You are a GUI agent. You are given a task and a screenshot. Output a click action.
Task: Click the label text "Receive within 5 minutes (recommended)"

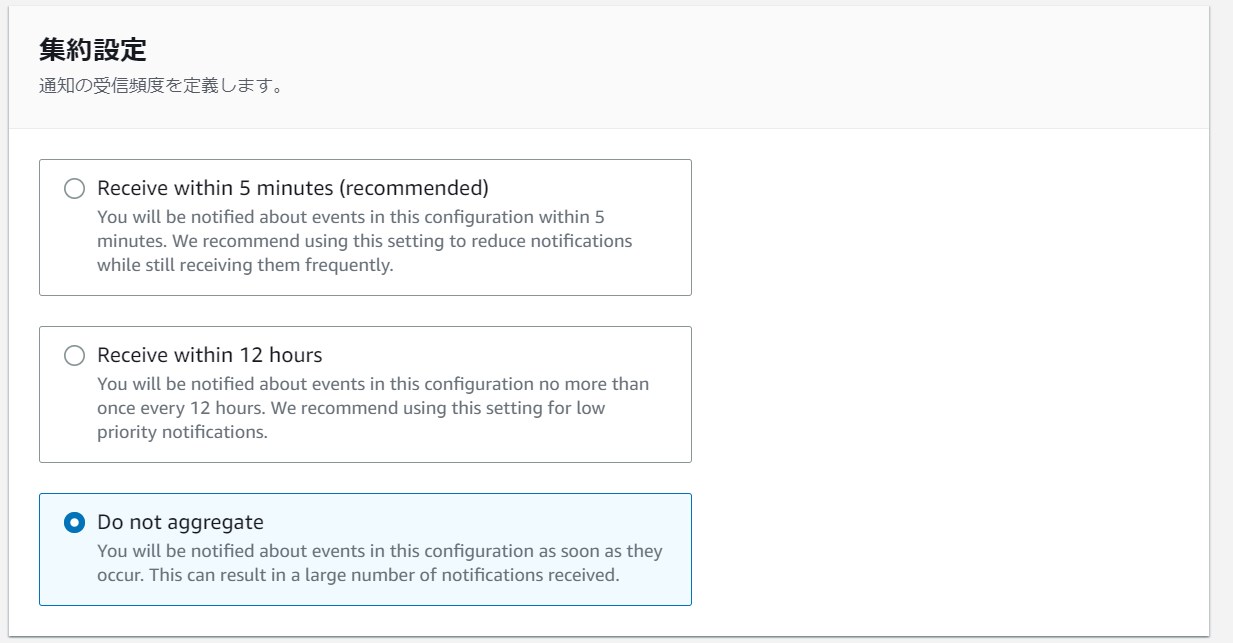coord(291,188)
